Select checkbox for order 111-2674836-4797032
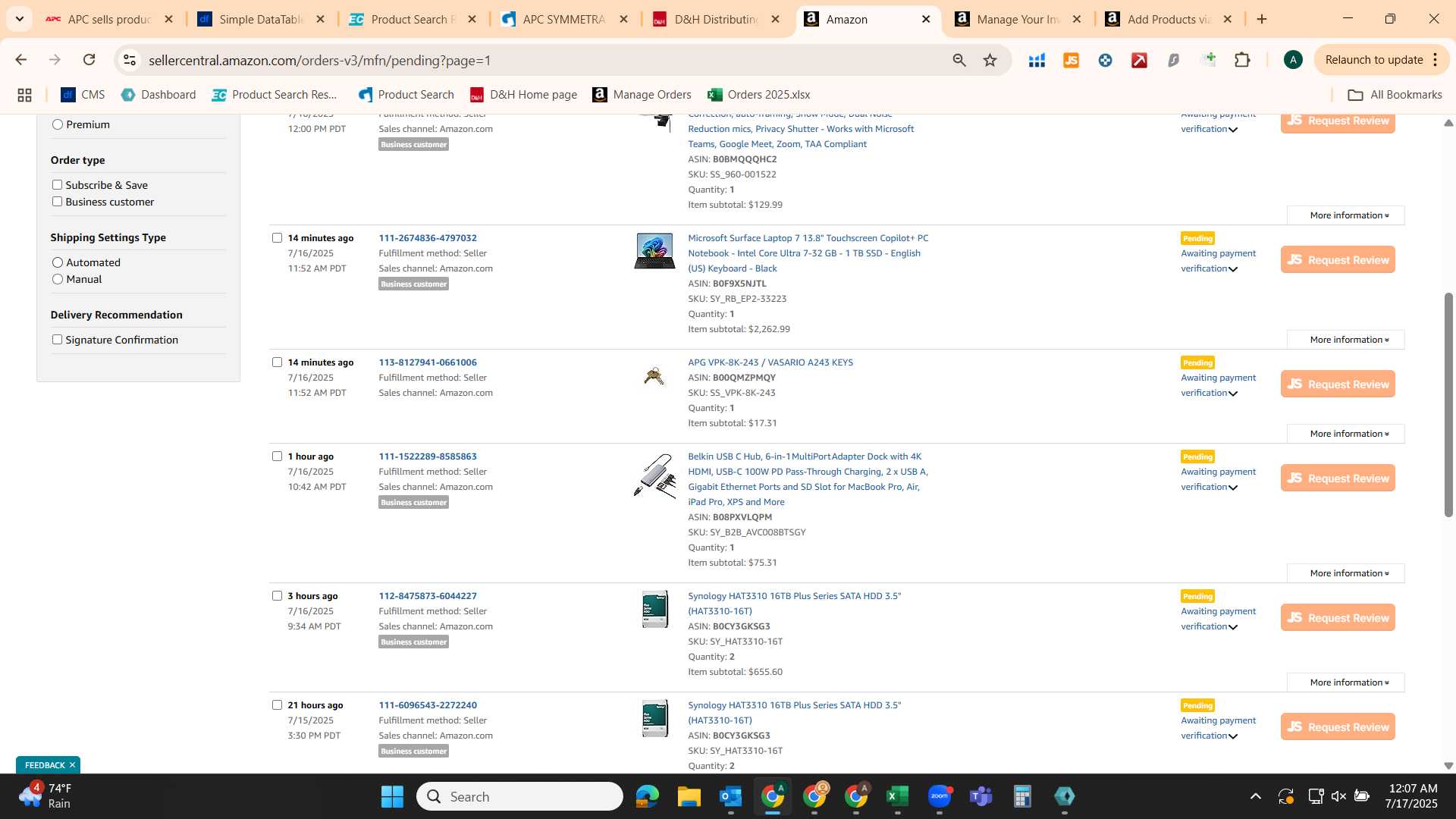Viewport: 1456px width, 819px height. (x=277, y=237)
